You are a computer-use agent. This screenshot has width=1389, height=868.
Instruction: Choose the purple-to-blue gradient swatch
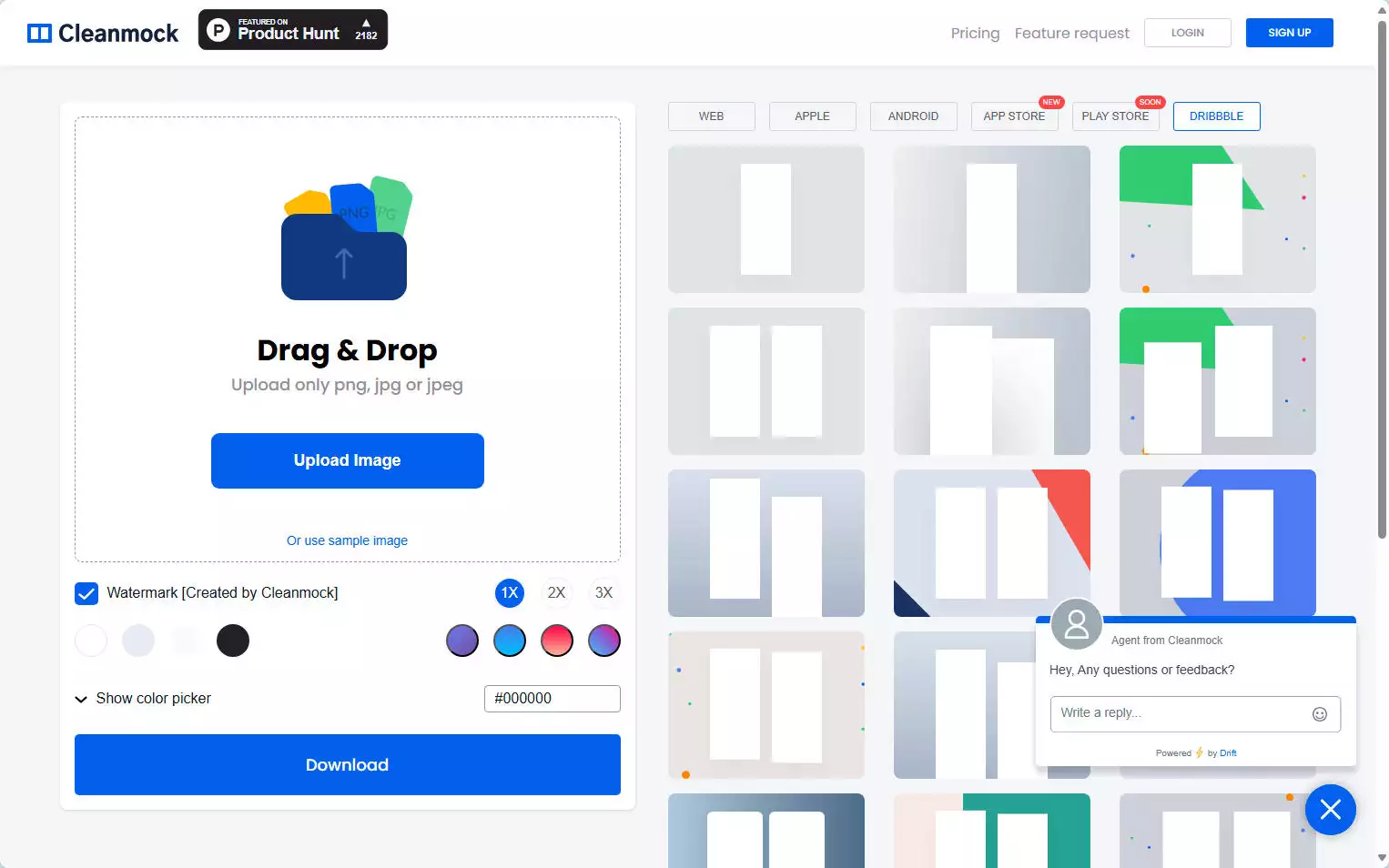pyautogui.click(x=604, y=641)
